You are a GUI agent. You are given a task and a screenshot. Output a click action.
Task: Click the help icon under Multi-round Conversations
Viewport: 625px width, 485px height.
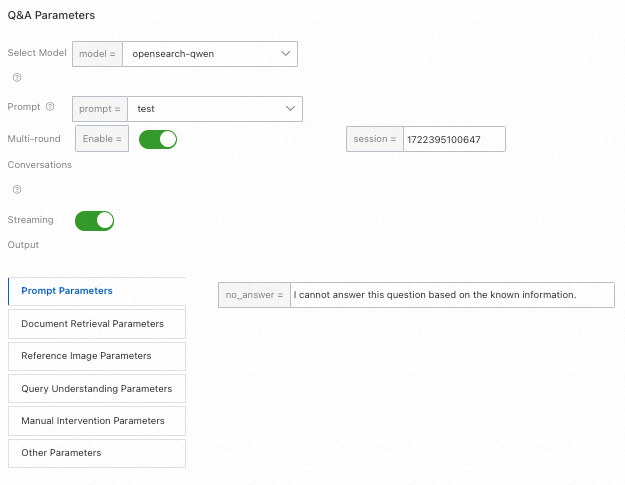[x=17, y=189]
